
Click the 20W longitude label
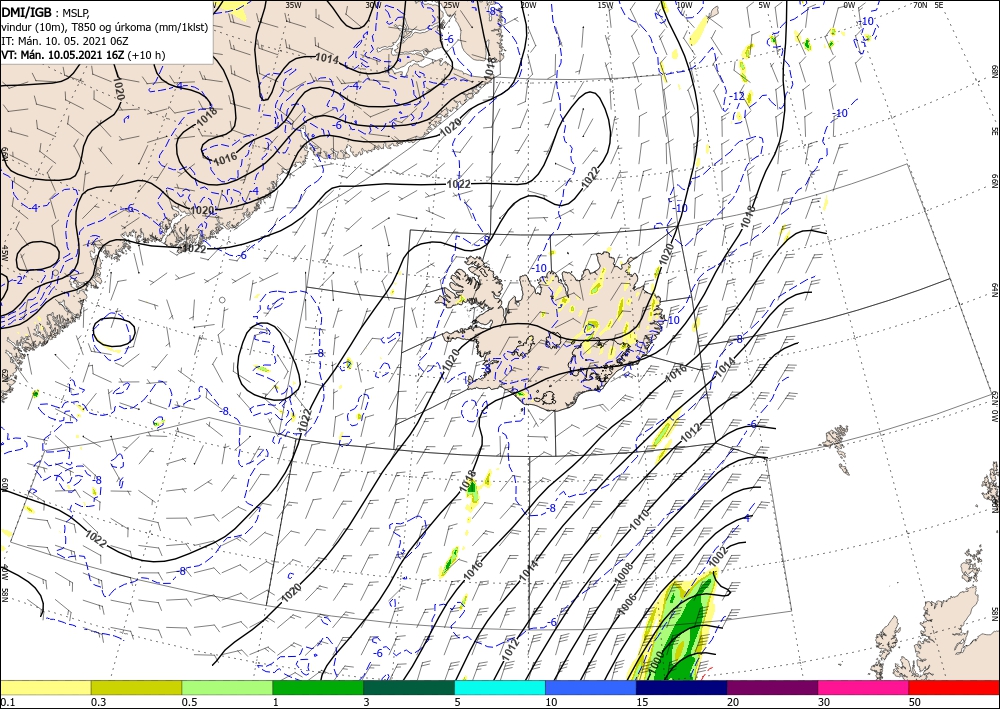coord(527,5)
